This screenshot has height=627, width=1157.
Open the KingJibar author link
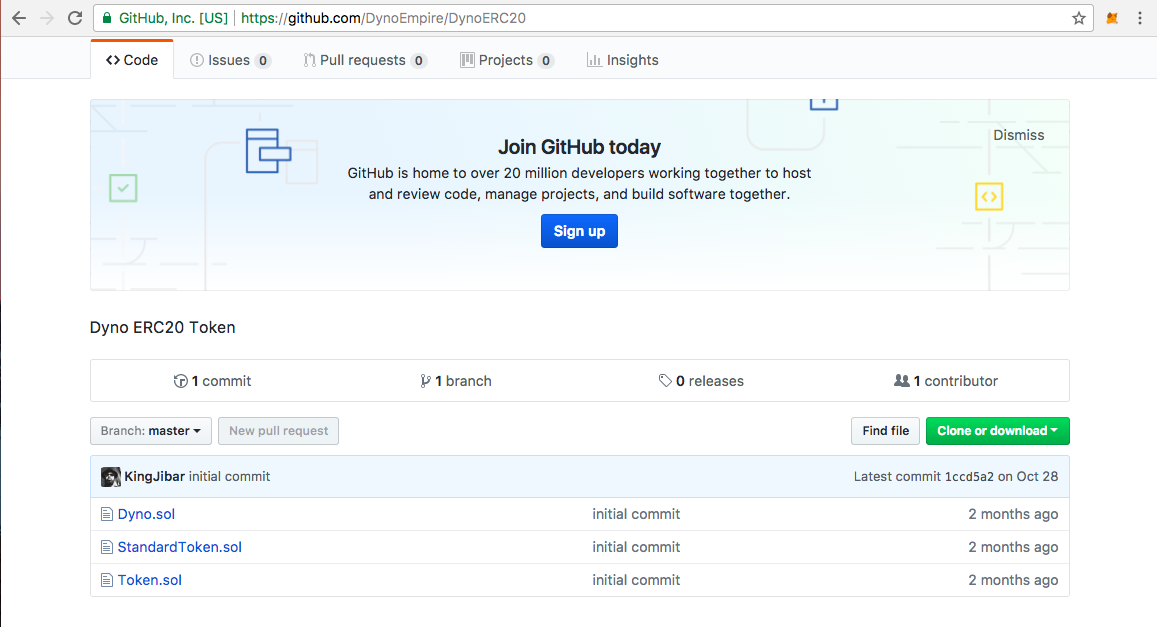pyautogui.click(x=154, y=477)
